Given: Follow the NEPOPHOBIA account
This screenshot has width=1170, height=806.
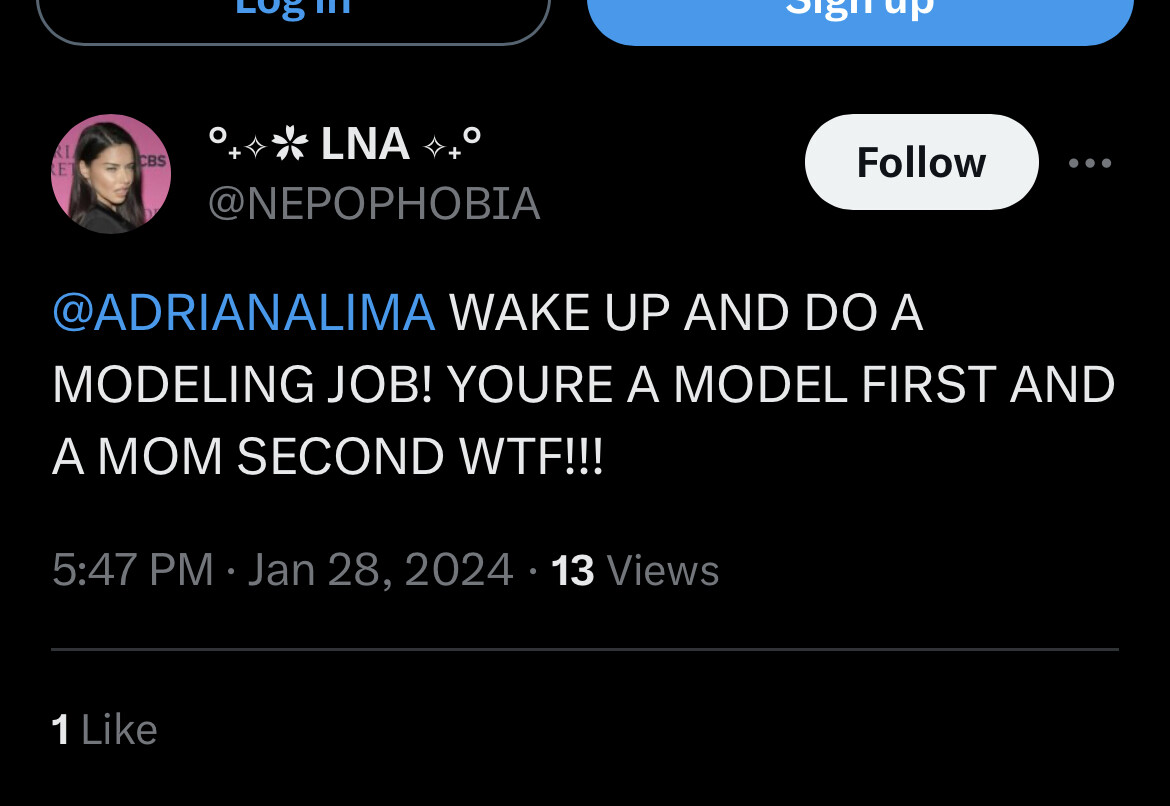Looking at the screenshot, I should pos(921,162).
